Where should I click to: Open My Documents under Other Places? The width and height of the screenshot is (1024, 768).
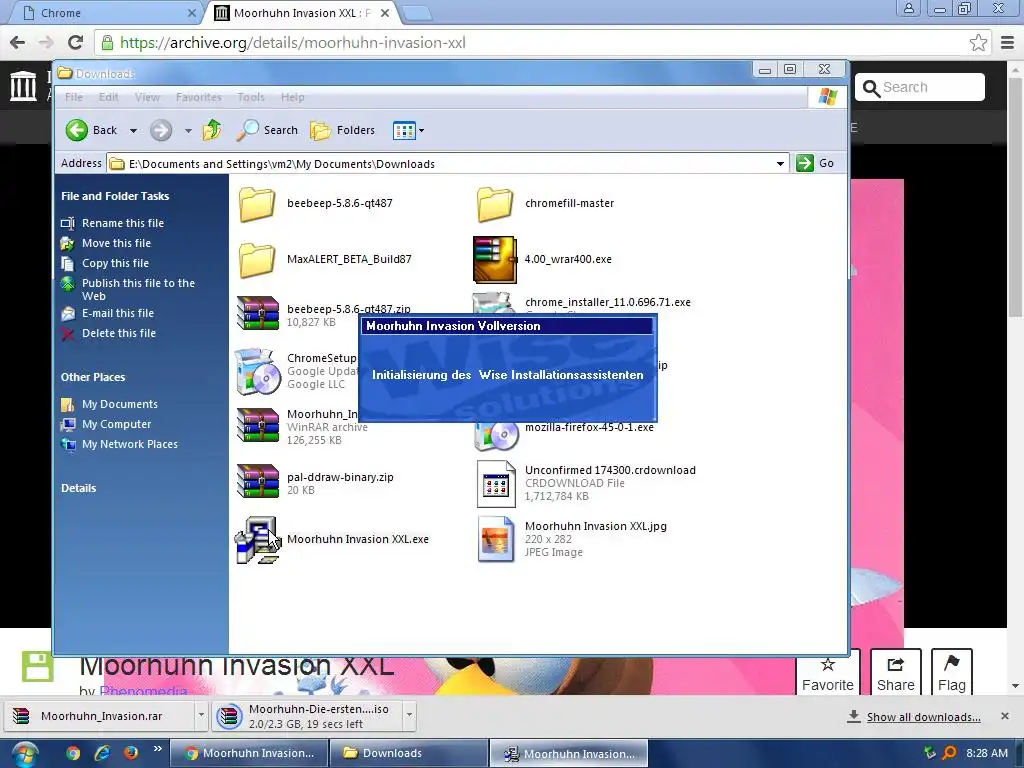click(x=120, y=404)
